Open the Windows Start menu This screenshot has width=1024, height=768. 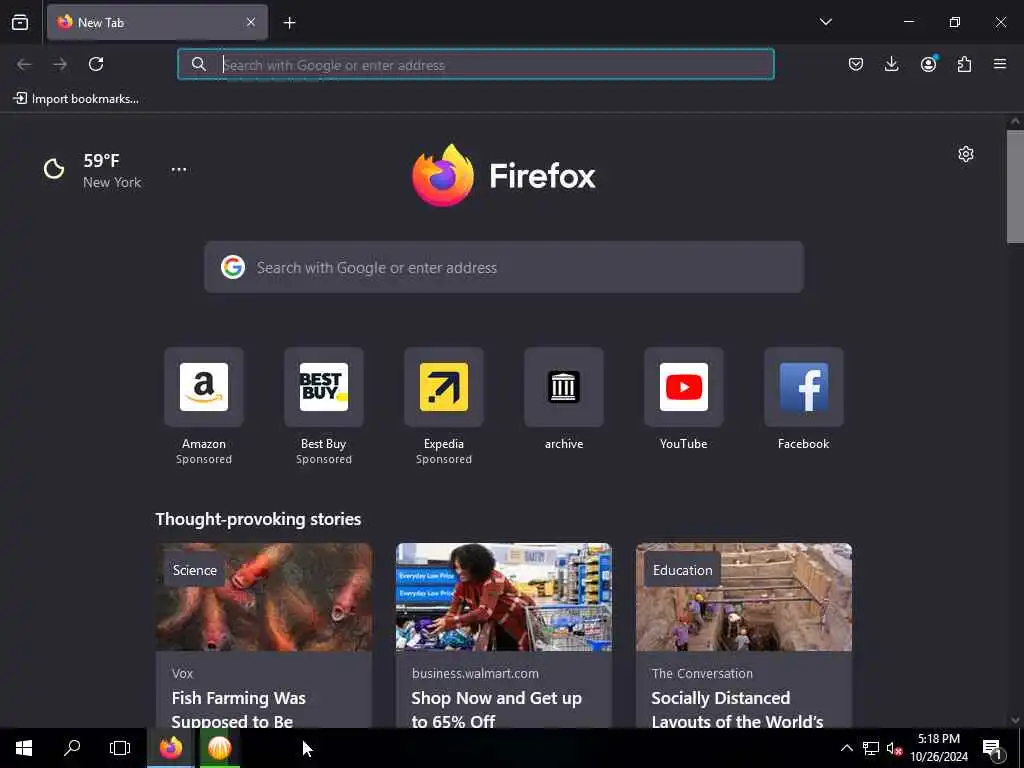(24, 748)
